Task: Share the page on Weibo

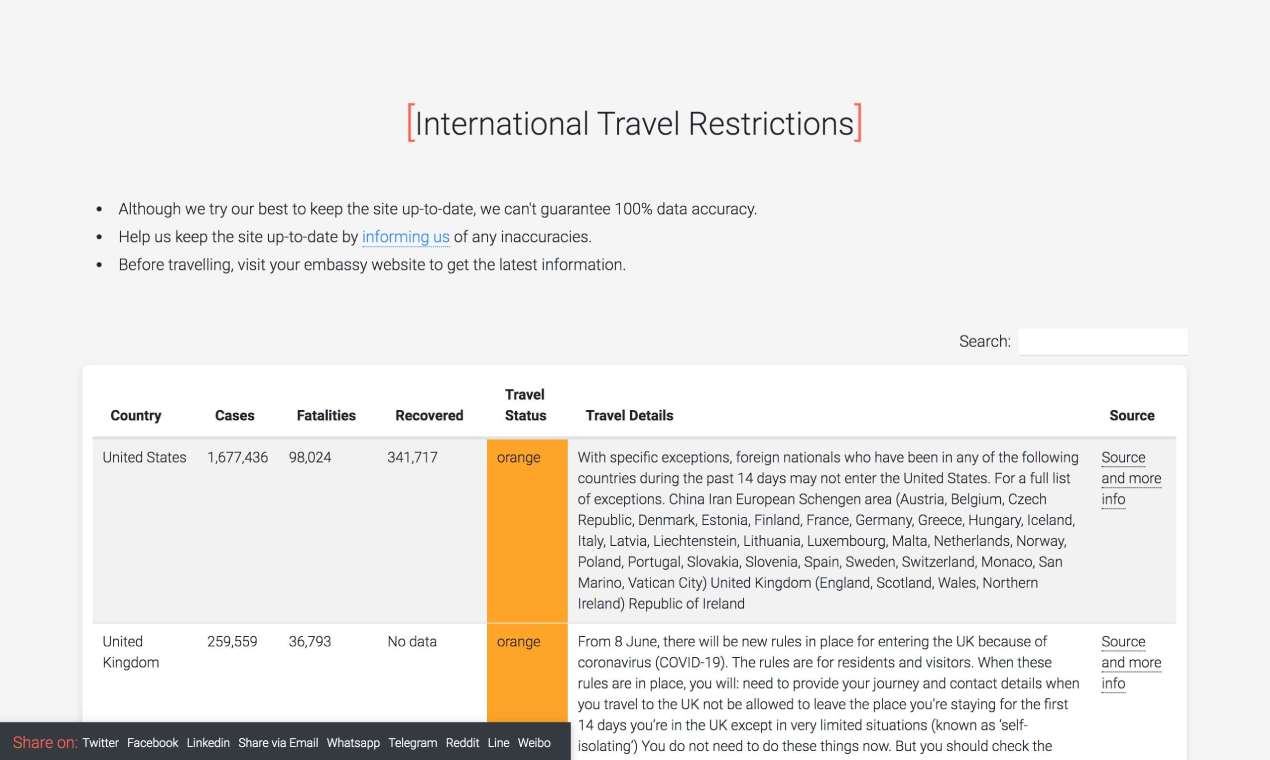Action: point(533,743)
